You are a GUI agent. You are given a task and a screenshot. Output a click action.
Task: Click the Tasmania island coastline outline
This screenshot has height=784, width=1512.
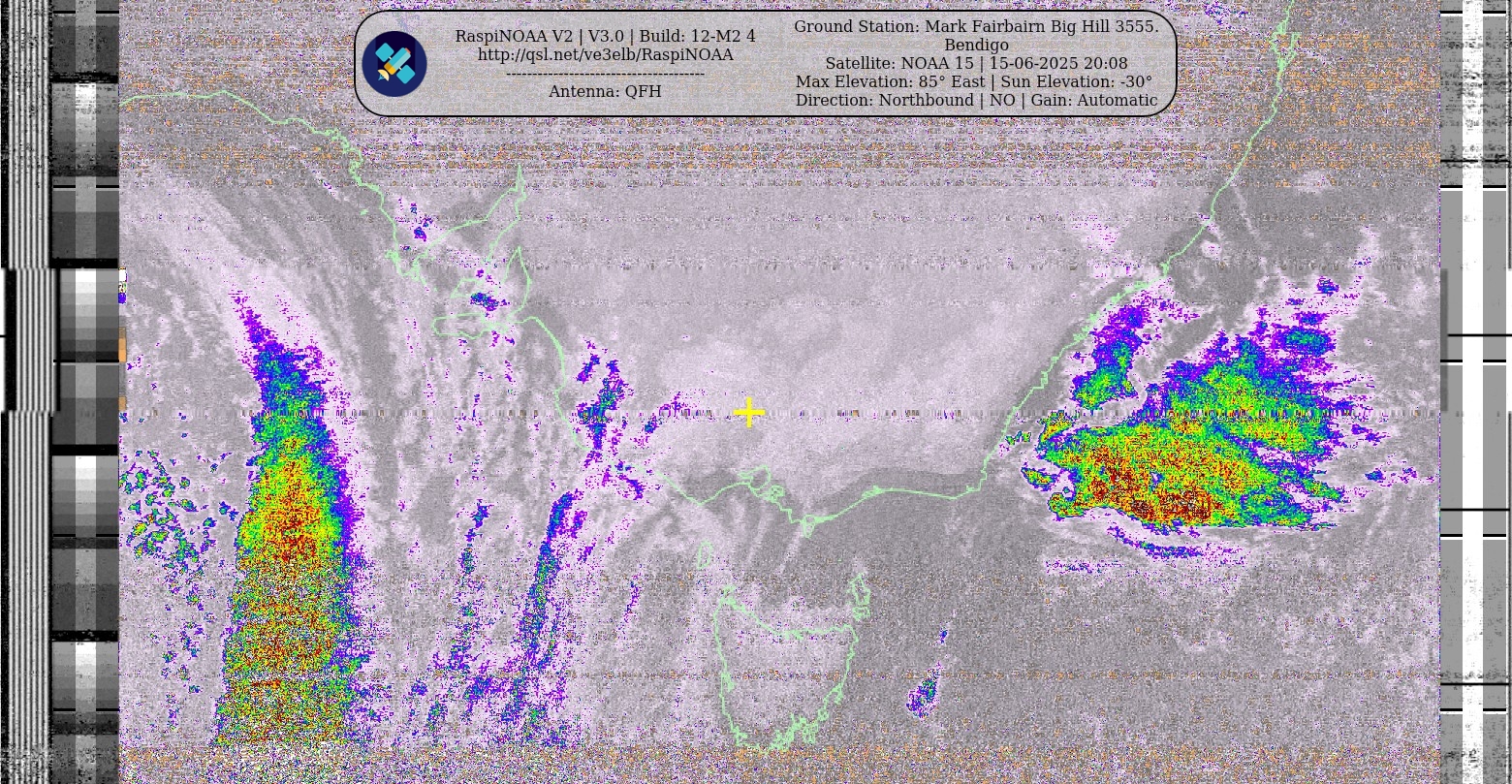785,659
